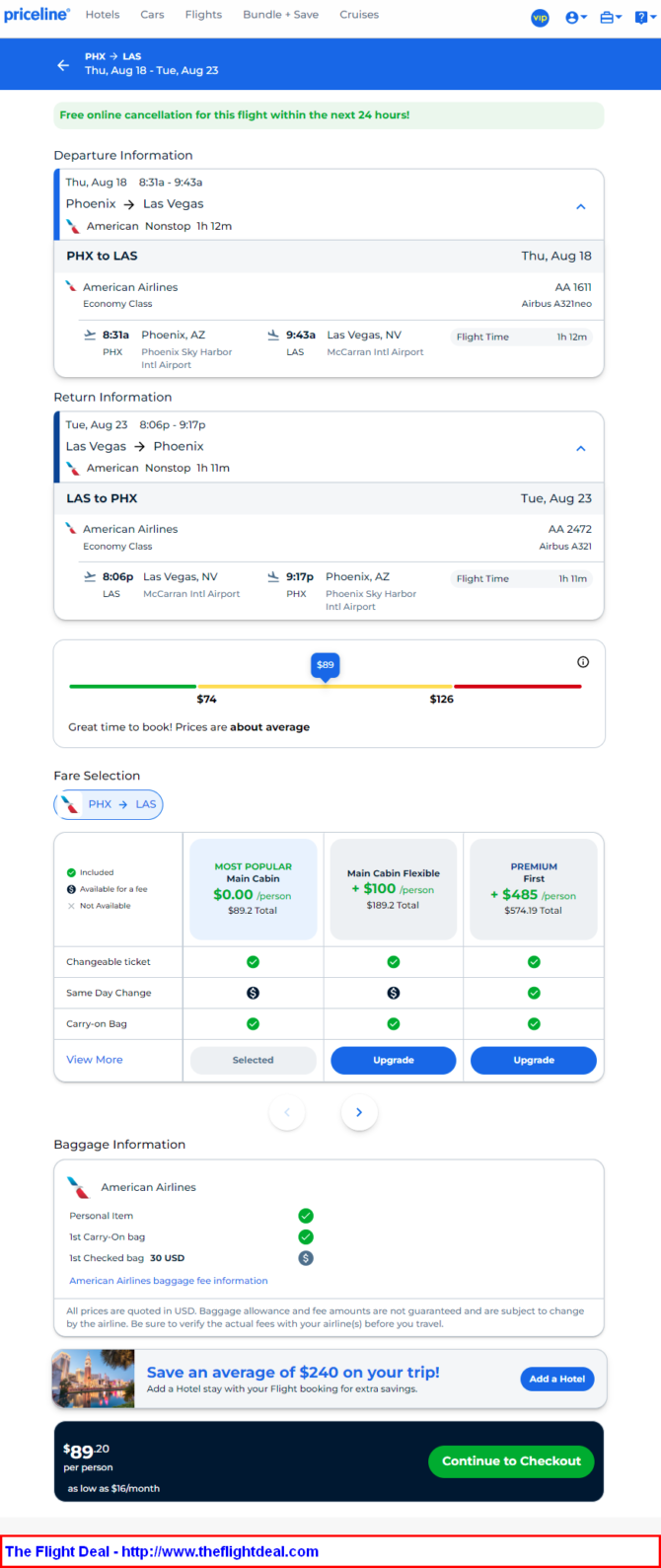Click the AA 1611 flight number
661x1568 pixels.
(573, 287)
